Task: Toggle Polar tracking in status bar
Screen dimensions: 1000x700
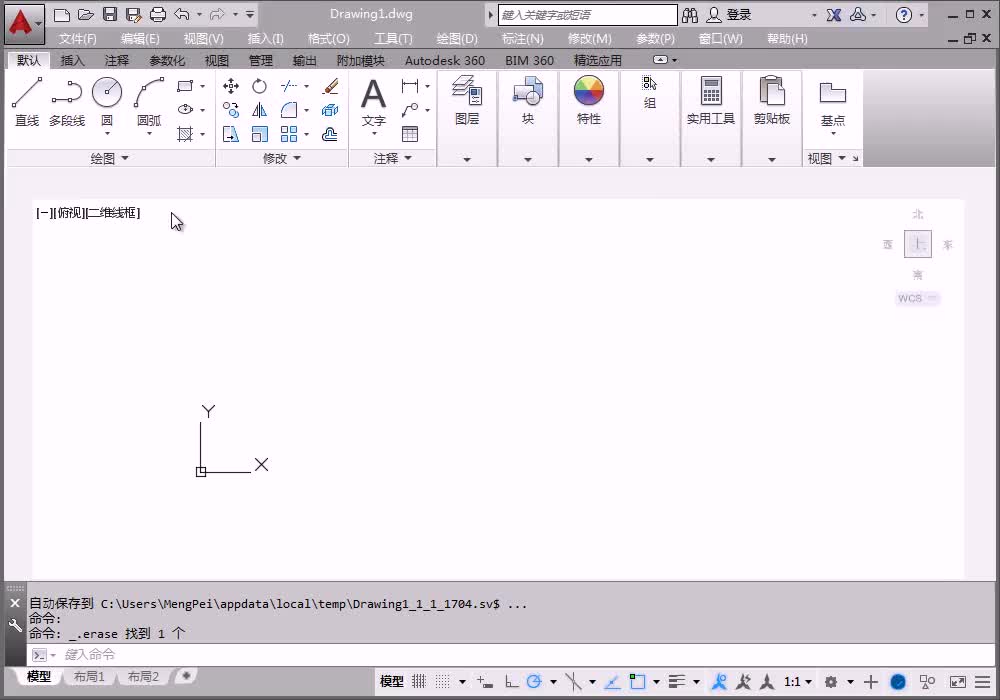Action: [x=534, y=682]
